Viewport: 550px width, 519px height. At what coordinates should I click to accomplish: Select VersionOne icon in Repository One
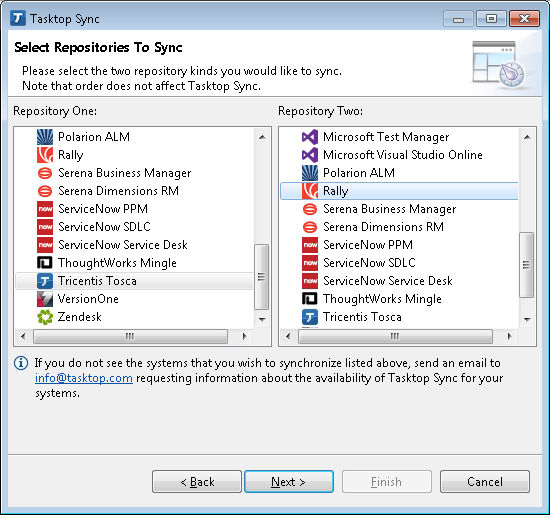click(x=45, y=299)
